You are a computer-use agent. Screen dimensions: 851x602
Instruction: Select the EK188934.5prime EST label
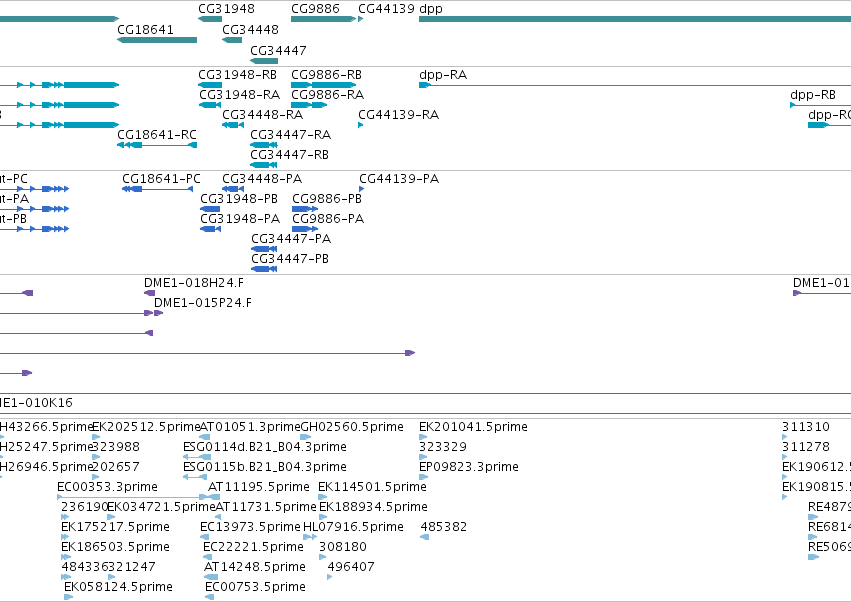point(373,507)
